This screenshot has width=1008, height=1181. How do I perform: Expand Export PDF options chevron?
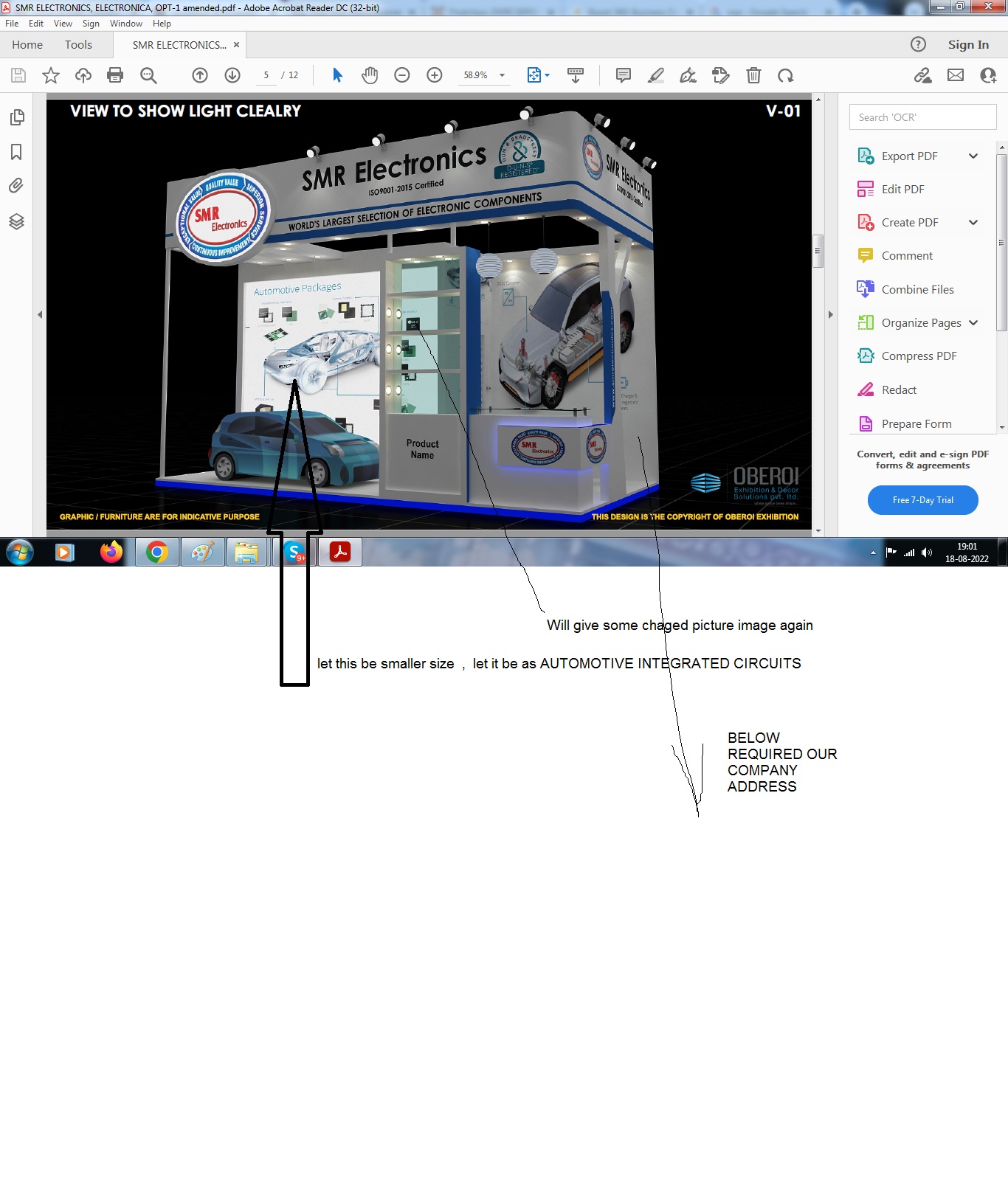coord(973,156)
